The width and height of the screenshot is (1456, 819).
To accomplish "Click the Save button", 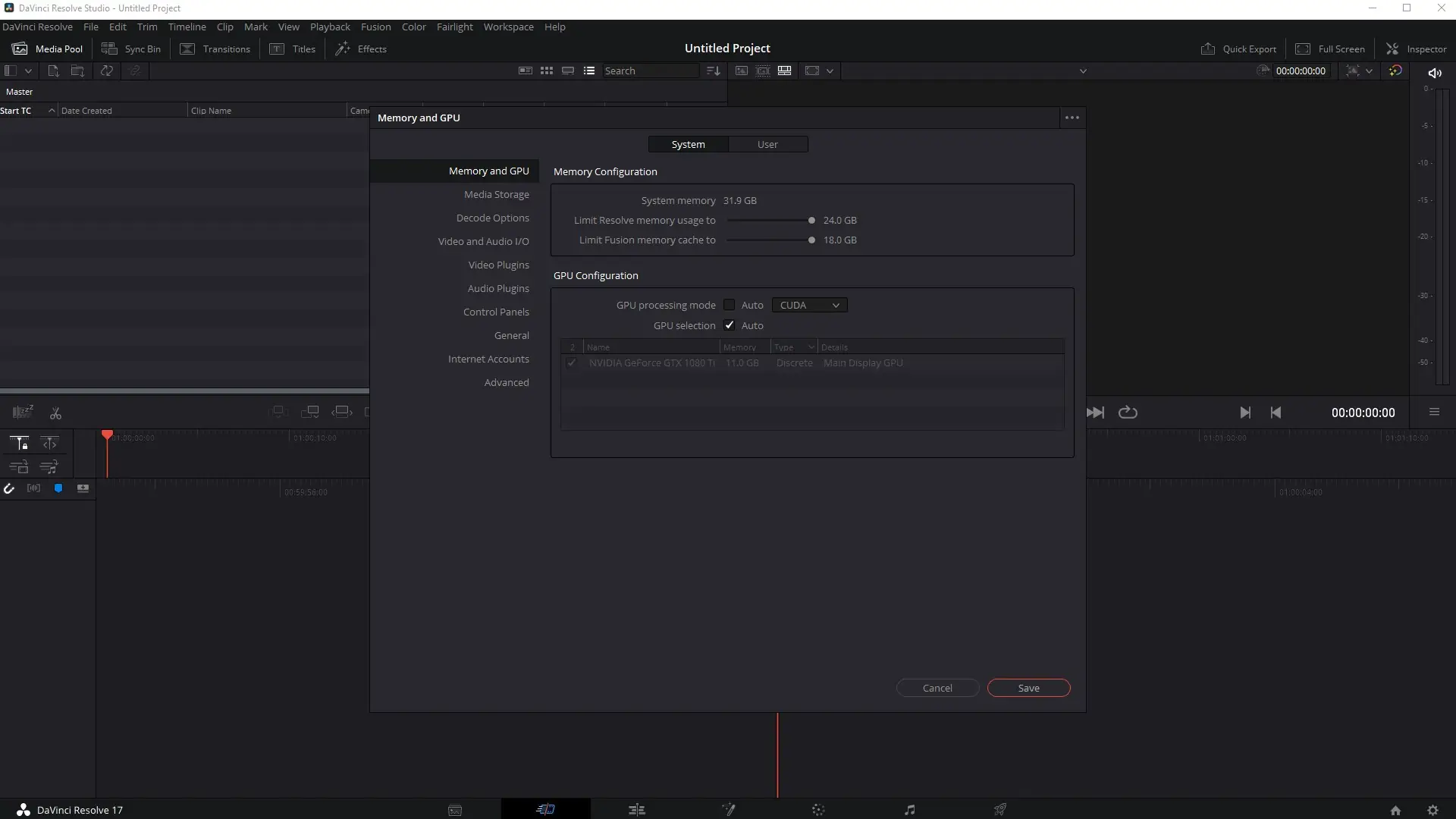I will click(1028, 688).
